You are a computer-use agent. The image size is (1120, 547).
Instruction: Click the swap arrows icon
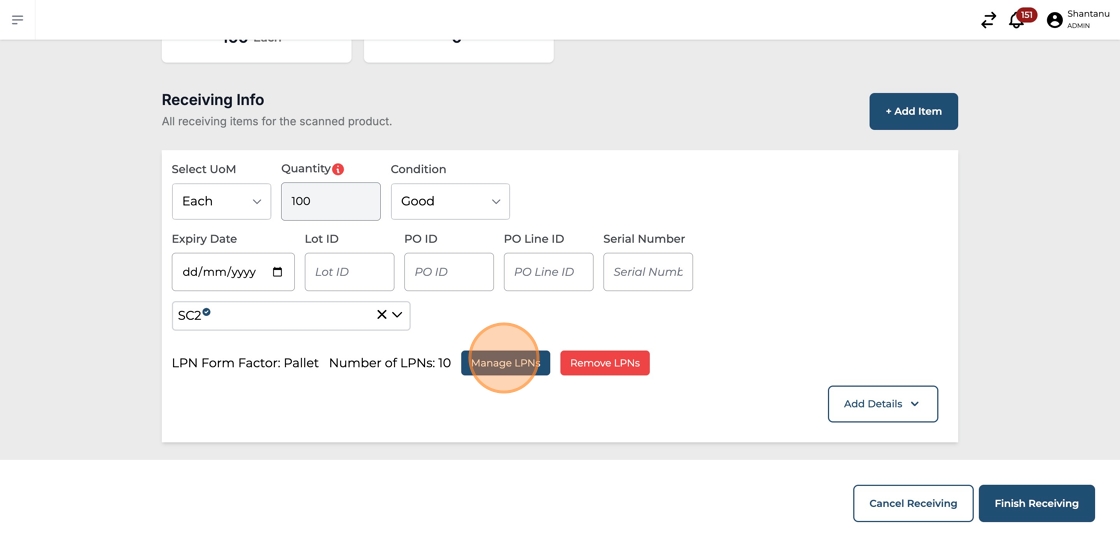tap(988, 20)
